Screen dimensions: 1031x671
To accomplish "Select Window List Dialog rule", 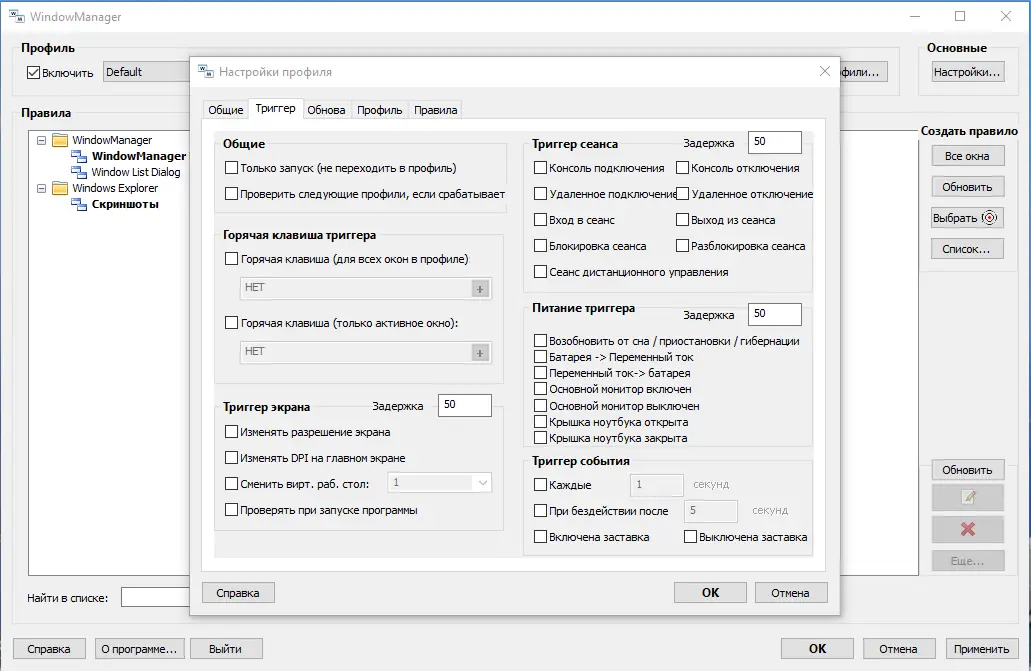I will tap(135, 172).
